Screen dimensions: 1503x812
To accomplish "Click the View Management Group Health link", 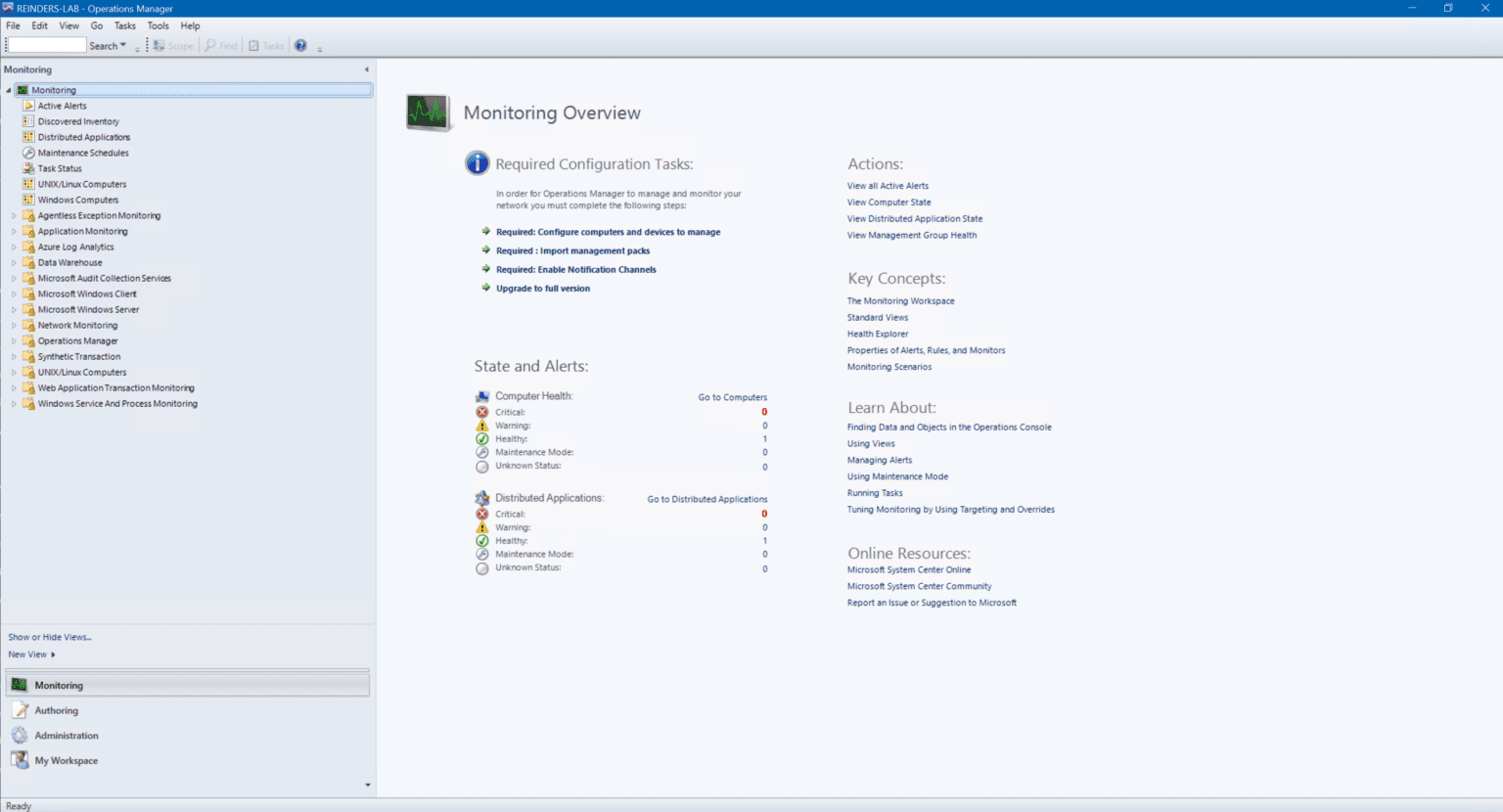I will coord(911,235).
